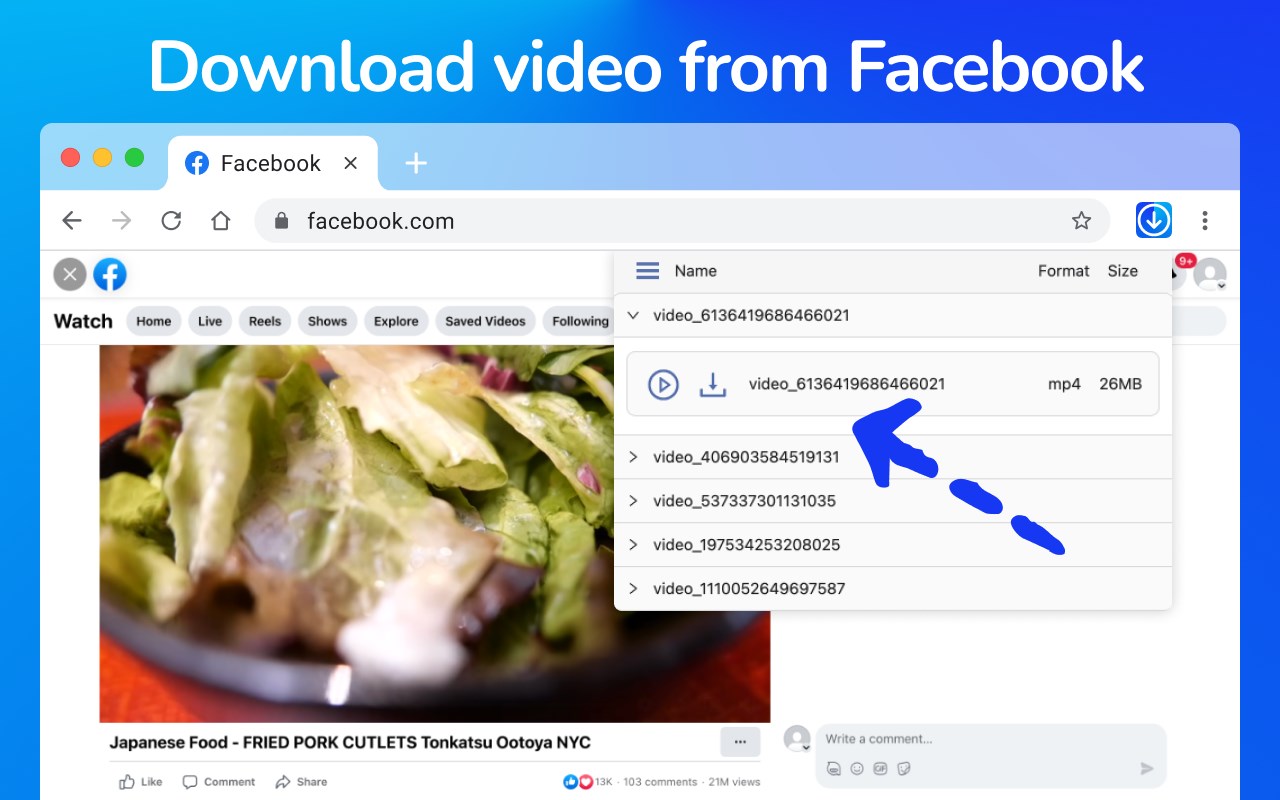Click the browser forward arrow

click(122, 221)
